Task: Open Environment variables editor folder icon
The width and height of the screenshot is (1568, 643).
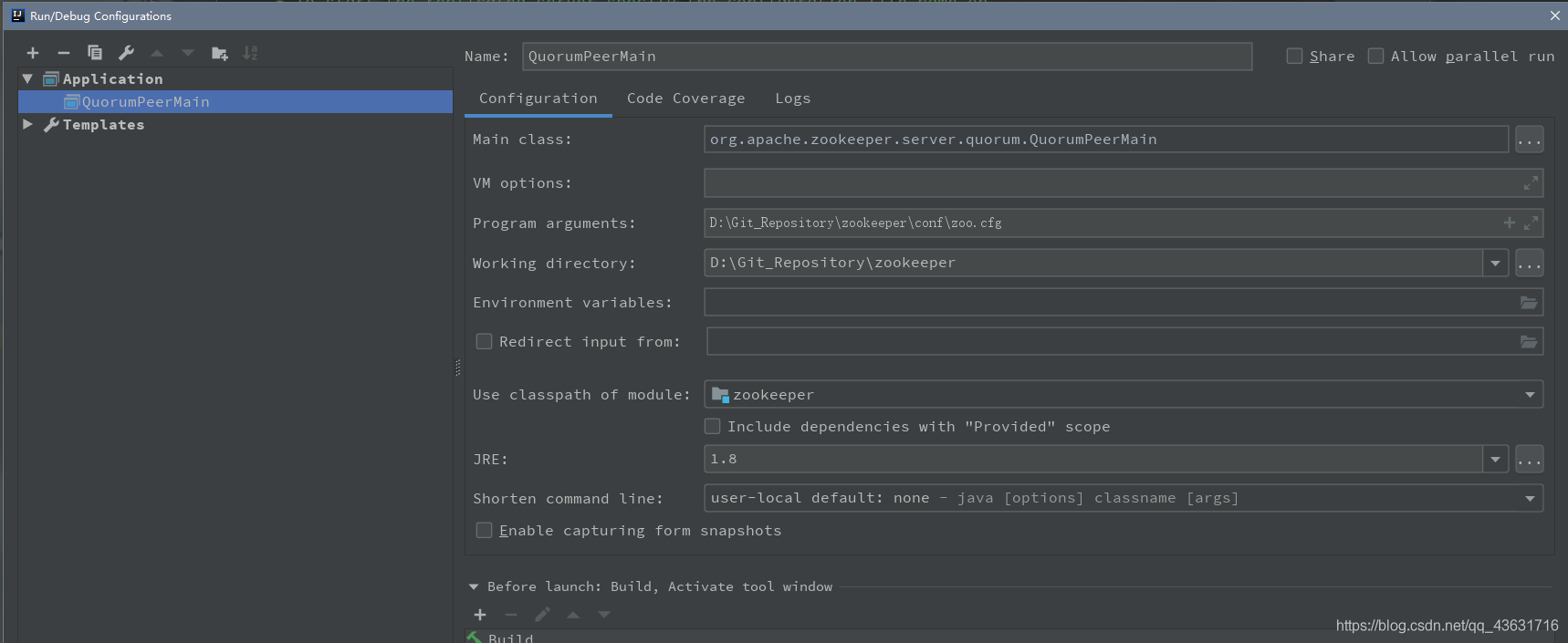Action: click(x=1529, y=303)
